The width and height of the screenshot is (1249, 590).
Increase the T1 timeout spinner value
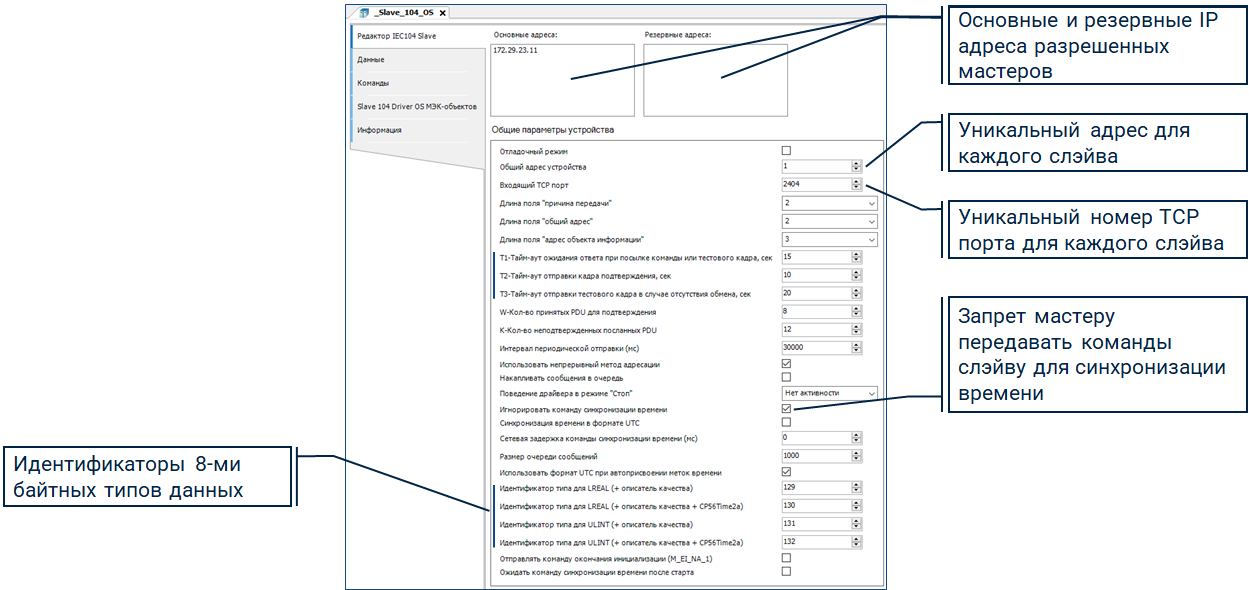click(x=856, y=253)
